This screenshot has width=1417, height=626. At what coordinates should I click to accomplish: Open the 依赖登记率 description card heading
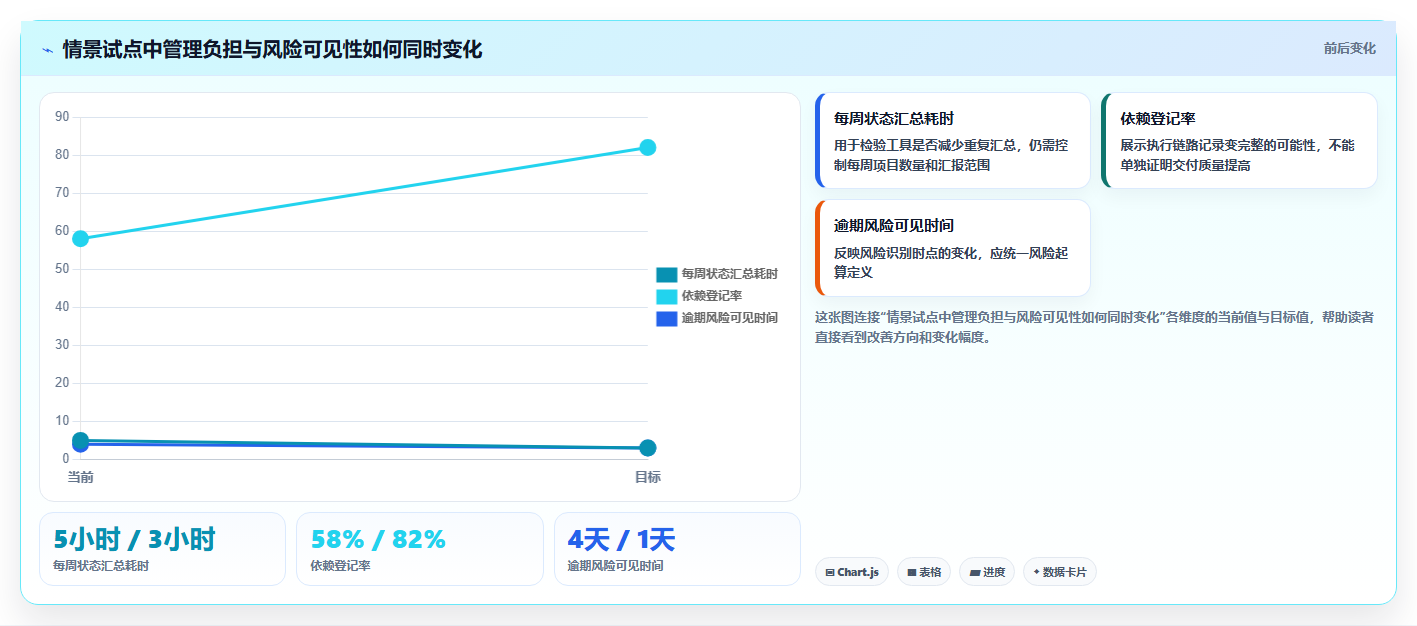pyautogui.click(x=1158, y=119)
